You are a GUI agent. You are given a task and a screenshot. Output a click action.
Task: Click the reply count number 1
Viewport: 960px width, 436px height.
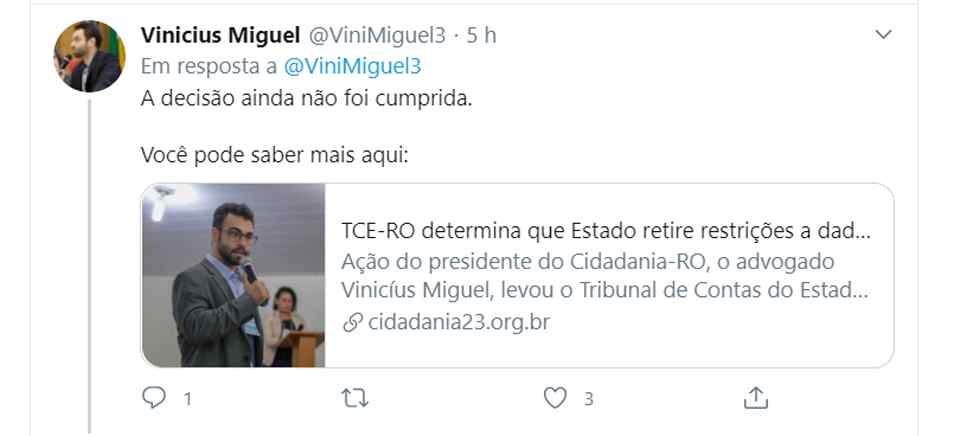tap(186, 399)
